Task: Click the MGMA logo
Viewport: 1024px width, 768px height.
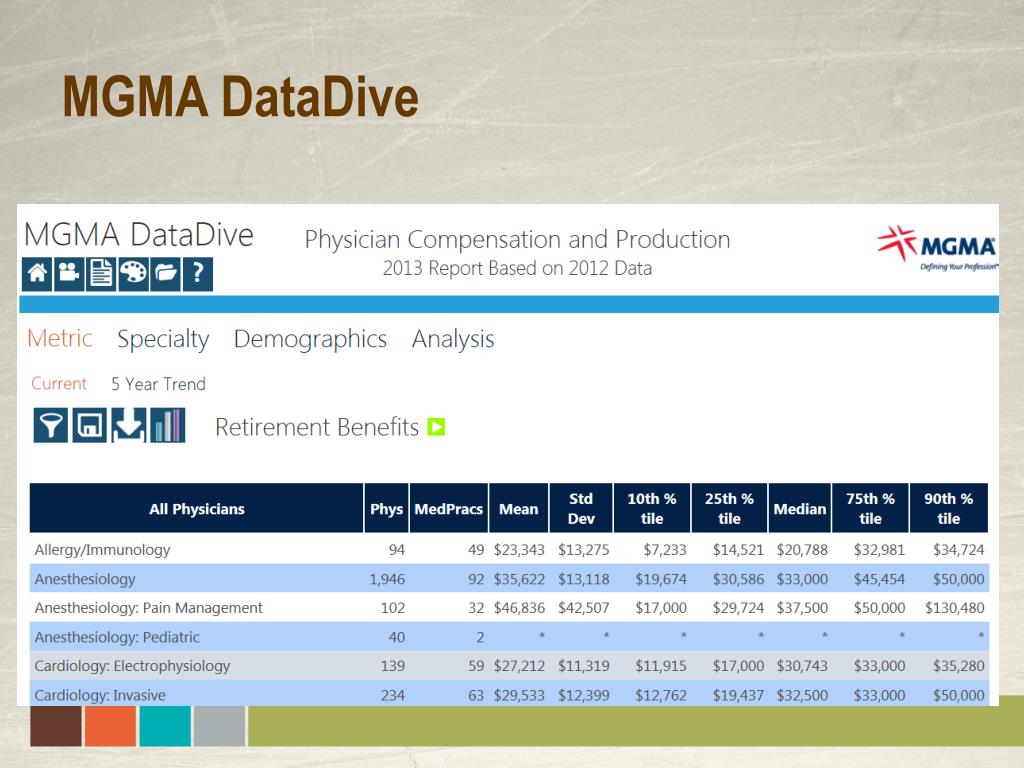Action: point(937,248)
